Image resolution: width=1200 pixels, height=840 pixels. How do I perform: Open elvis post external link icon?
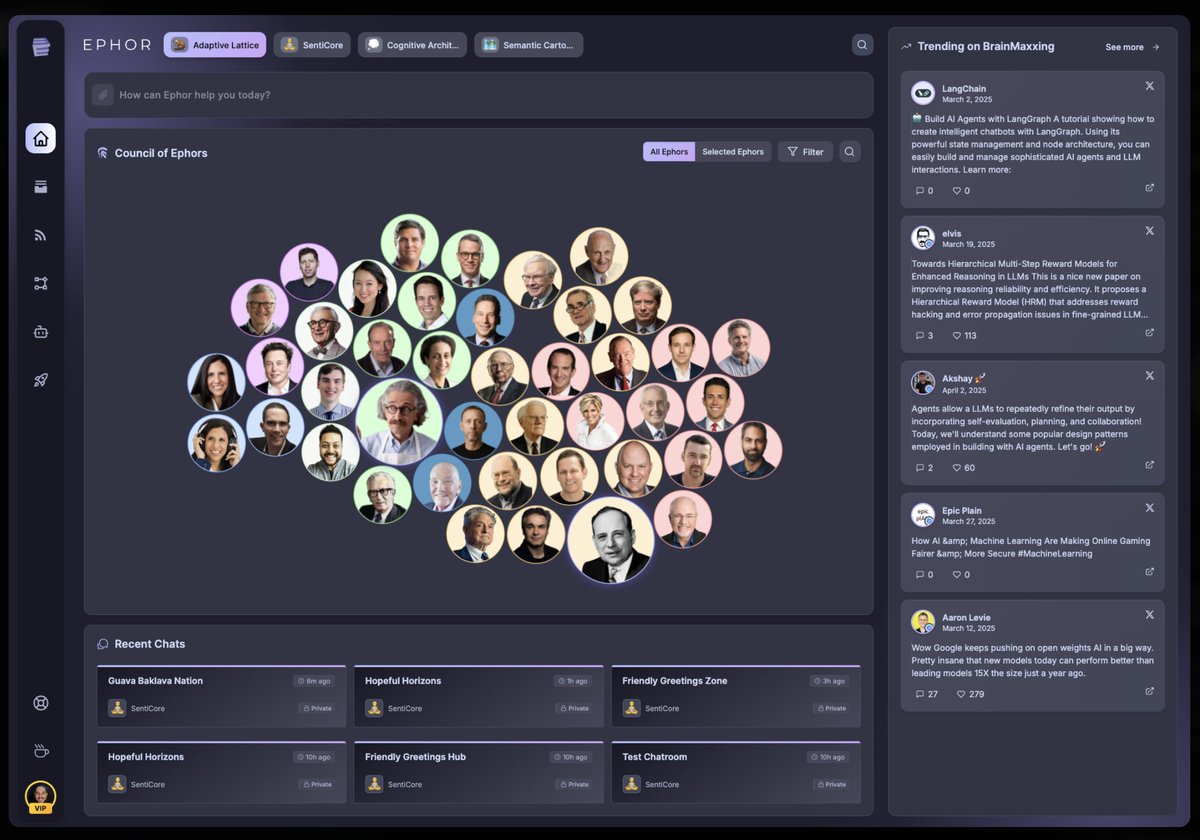[x=1149, y=333]
